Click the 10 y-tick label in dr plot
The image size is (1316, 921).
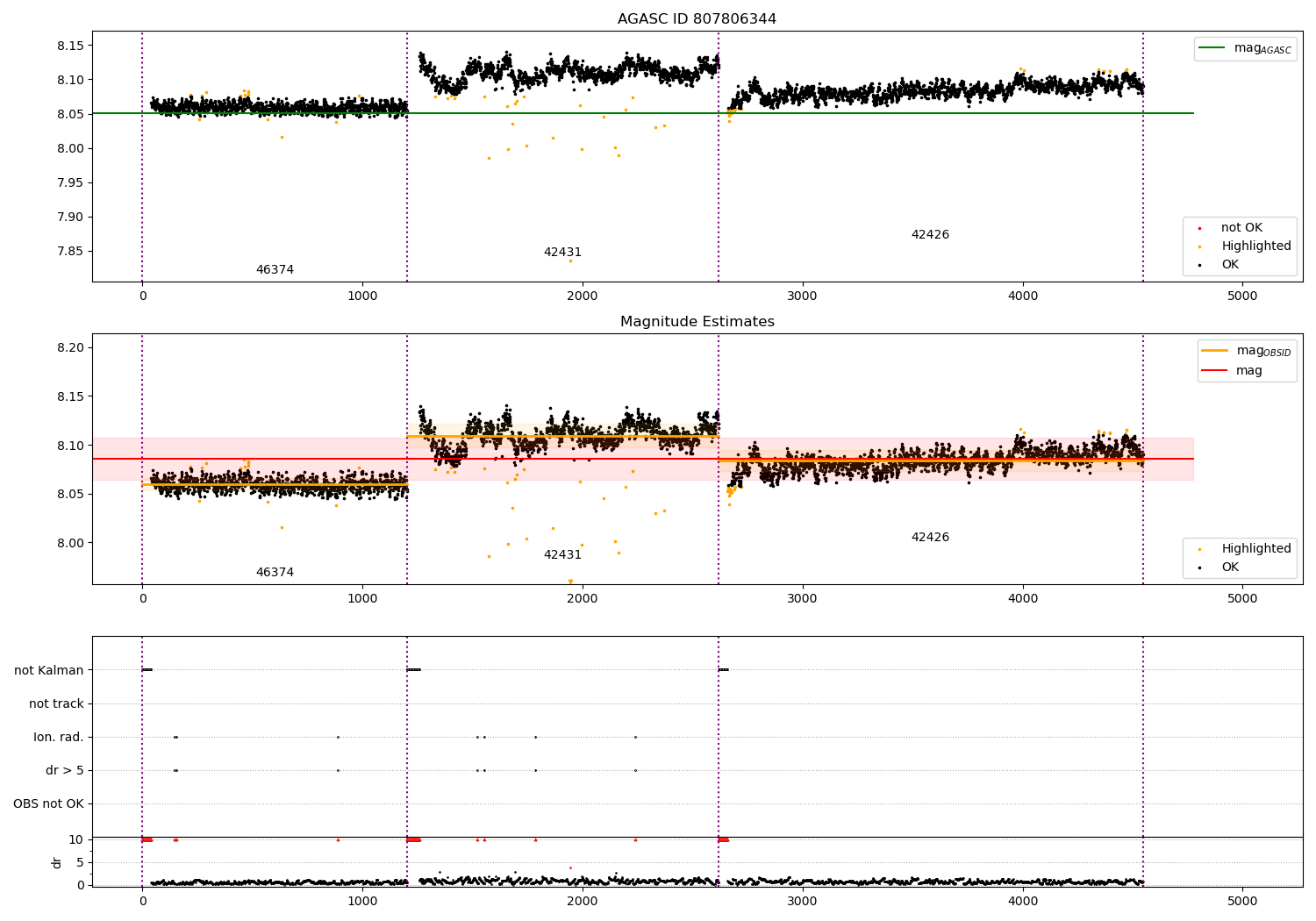[76, 839]
